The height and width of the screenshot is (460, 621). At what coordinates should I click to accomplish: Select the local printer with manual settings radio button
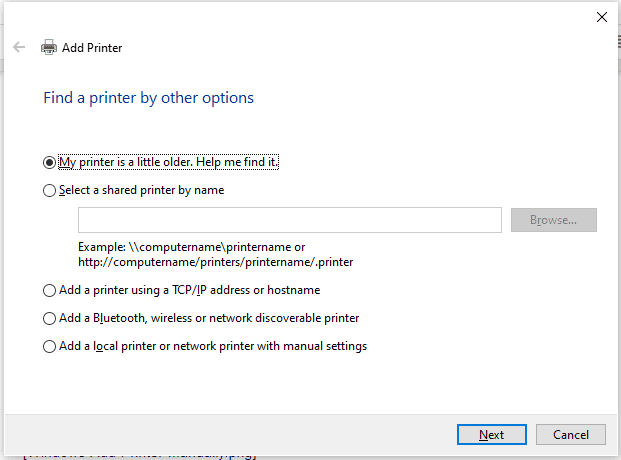tap(50, 346)
